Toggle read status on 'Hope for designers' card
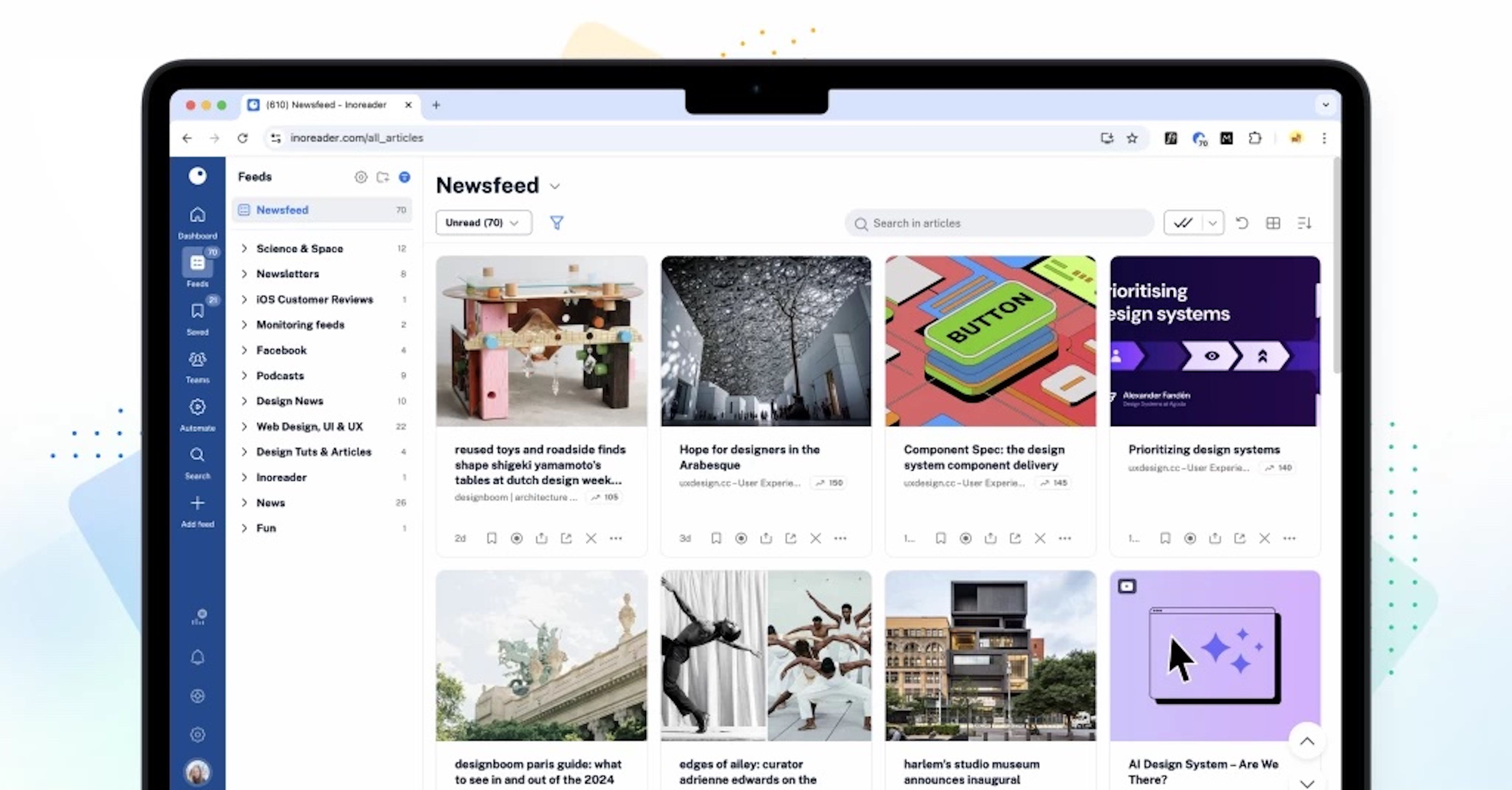This screenshot has width=1512, height=790. (741, 538)
